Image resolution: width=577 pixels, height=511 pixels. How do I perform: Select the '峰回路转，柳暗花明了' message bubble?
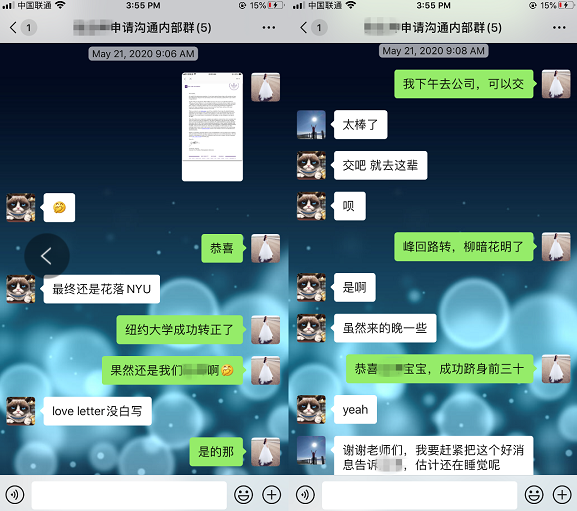[x=464, y=246]
